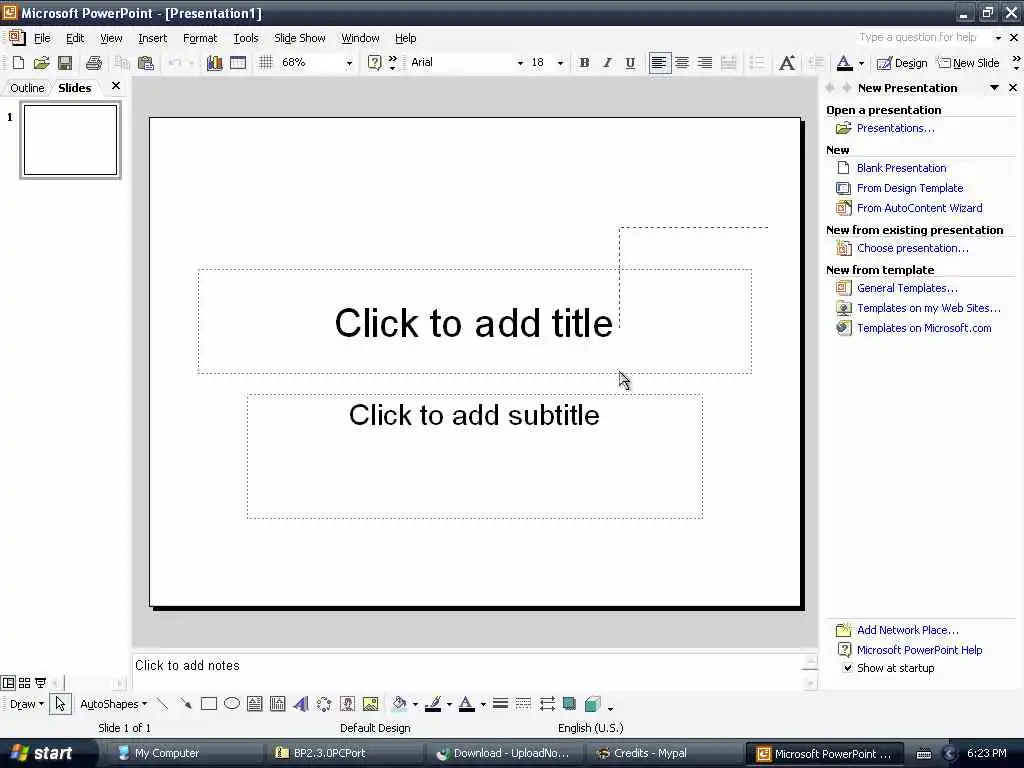Insert Picture from file icon
The width and height of the screenshot is (1024, 768).
pyautogui.click(x=370, y=704)
